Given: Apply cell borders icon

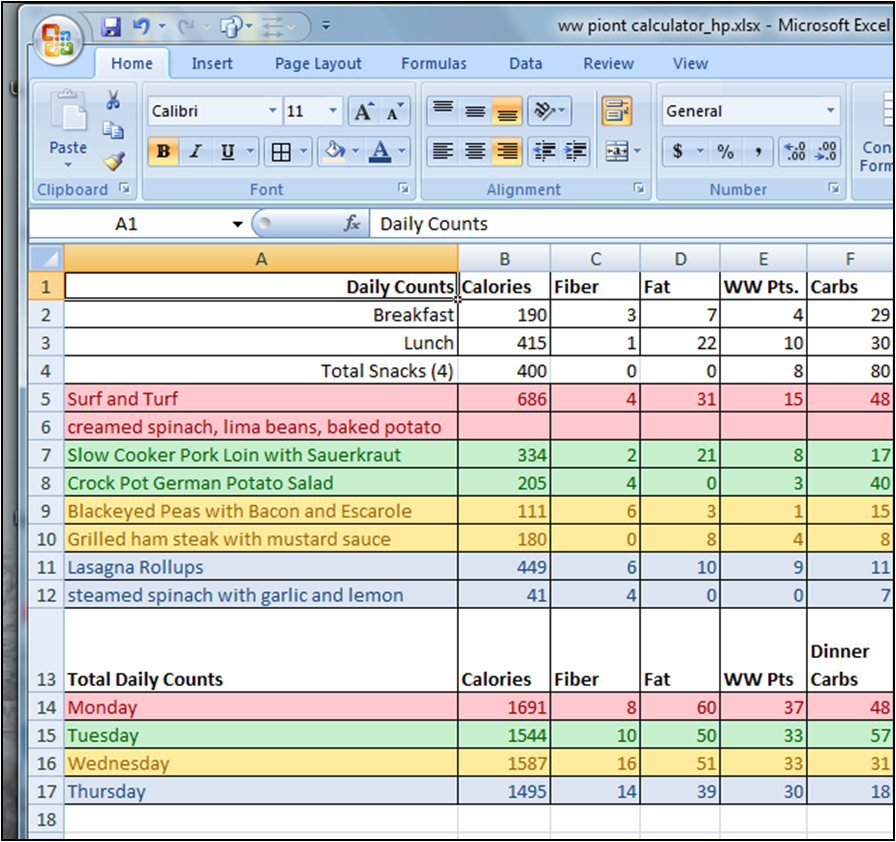Looking at the screenshot, I should (281, 152).
